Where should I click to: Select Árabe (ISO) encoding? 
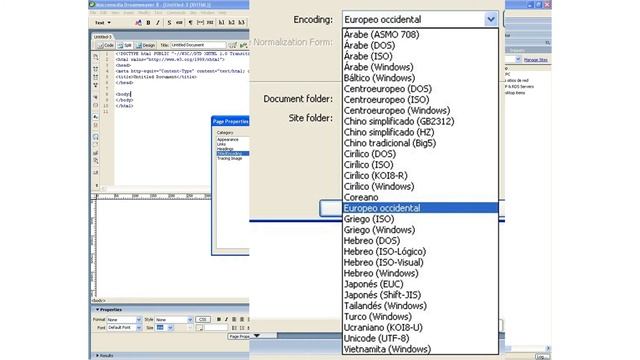[x=420, y=56]
